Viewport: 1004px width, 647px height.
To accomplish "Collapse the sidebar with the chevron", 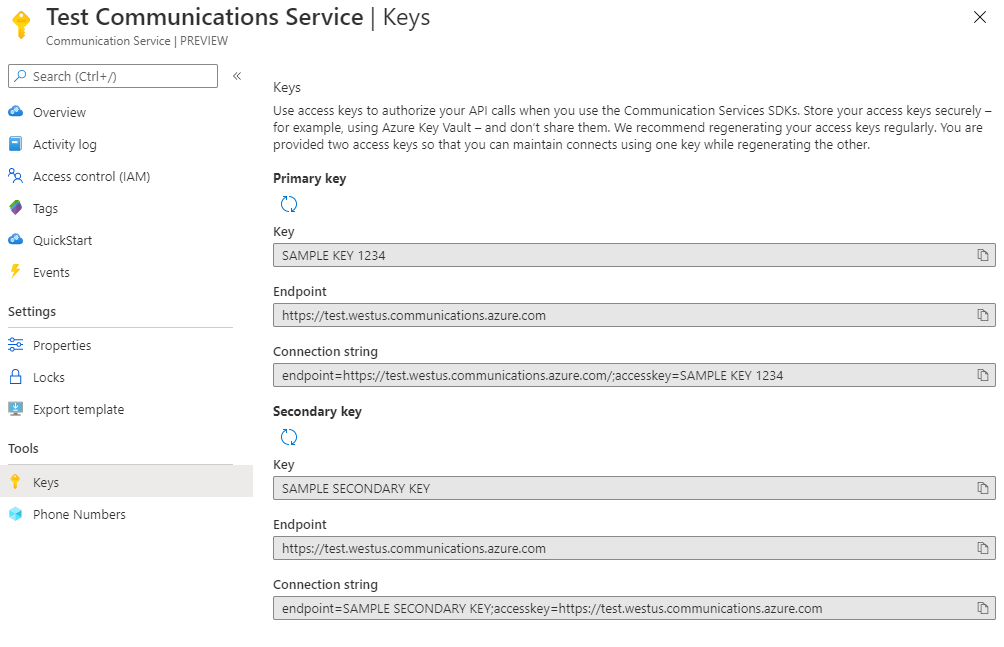I will coord(236,73).
